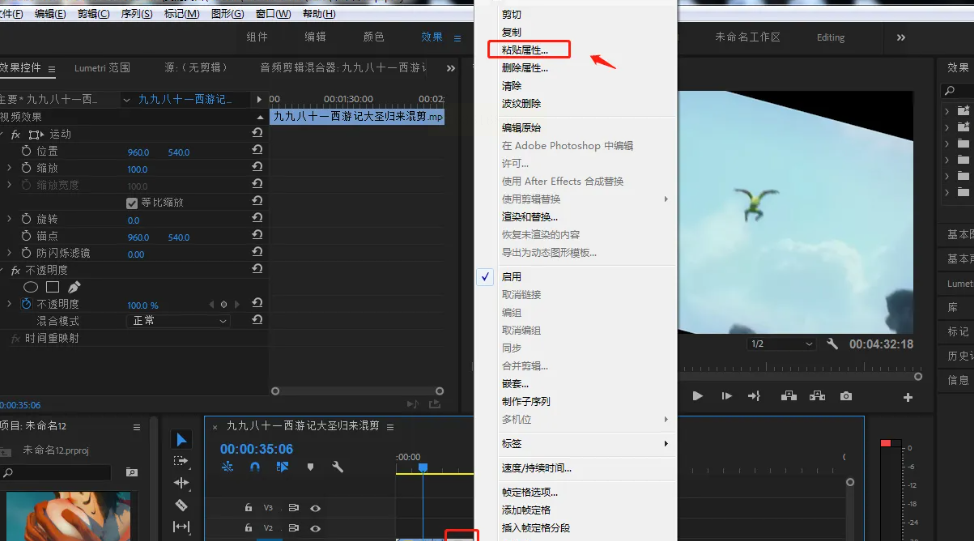Open timeline display settings wrench
The height and width of the screenshot is (541, 974).
(x=337, y=466)
